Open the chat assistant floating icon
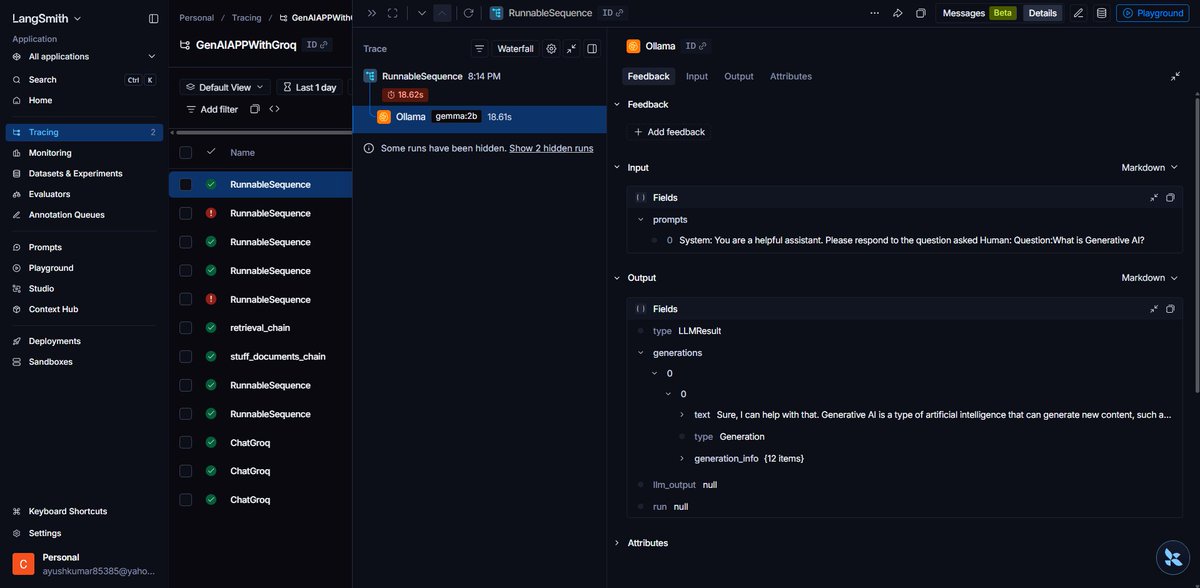 tap(1171, 558)
